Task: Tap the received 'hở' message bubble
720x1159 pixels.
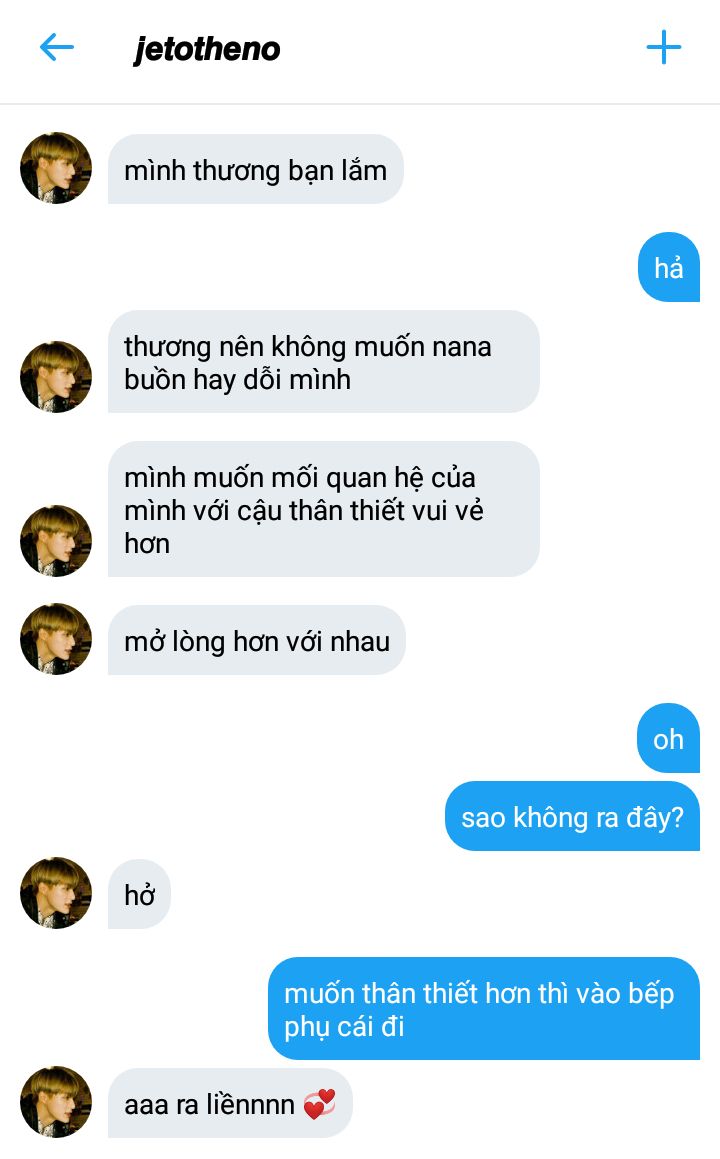Action: (x=139, y=894)
